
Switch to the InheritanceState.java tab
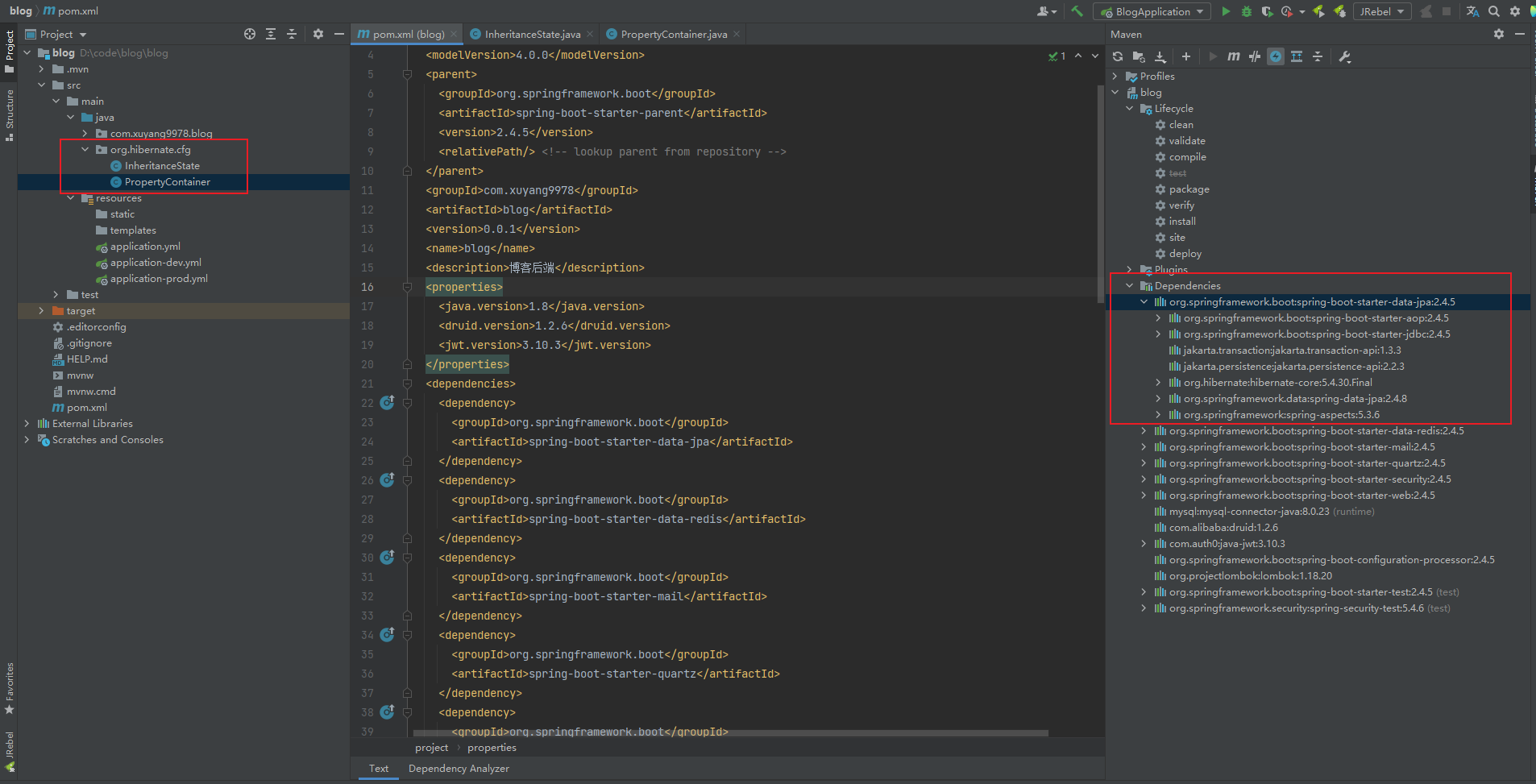[532, 34]
